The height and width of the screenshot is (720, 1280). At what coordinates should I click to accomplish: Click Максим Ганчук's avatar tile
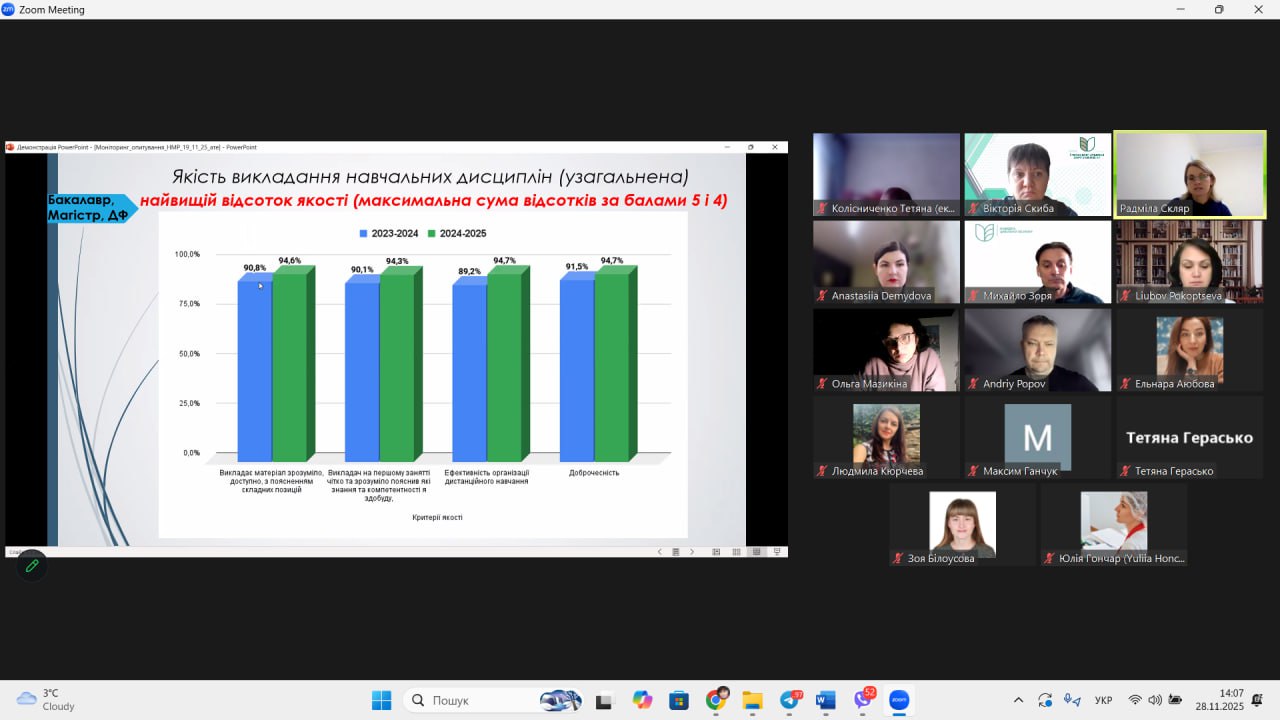pos(1037,438)
